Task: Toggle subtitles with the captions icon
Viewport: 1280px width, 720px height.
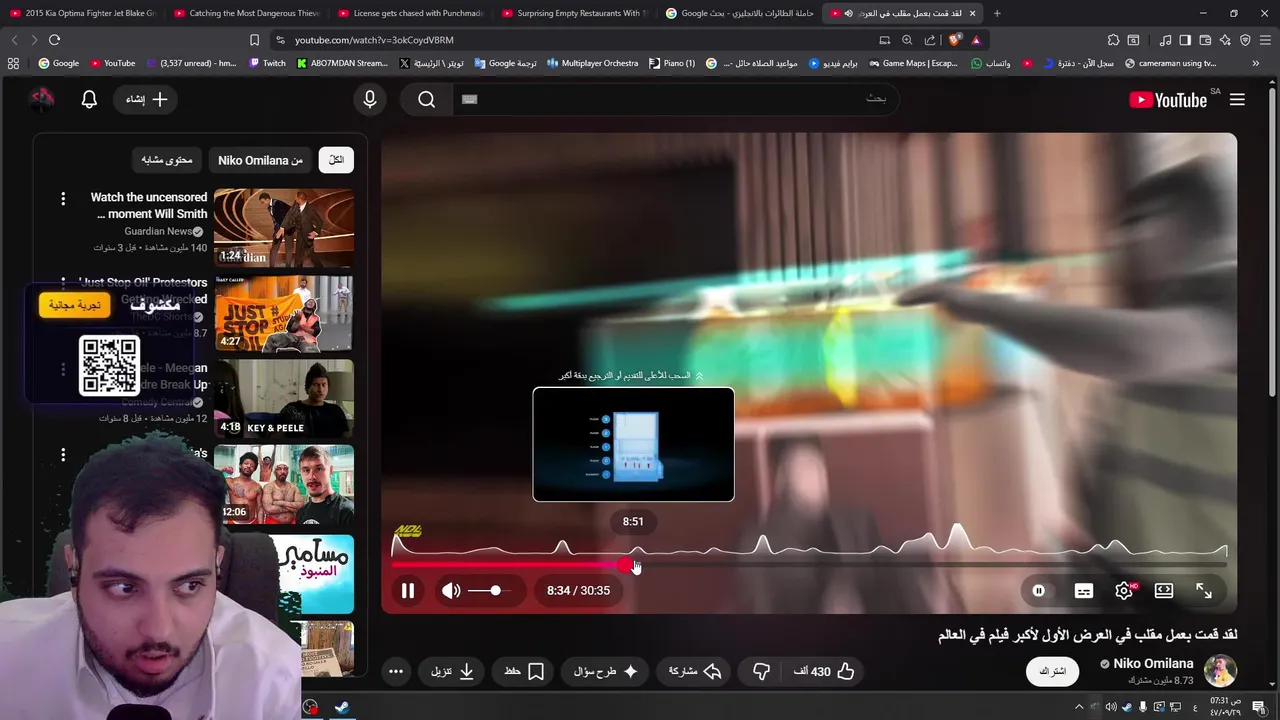Action: [x=1084, y=591]
